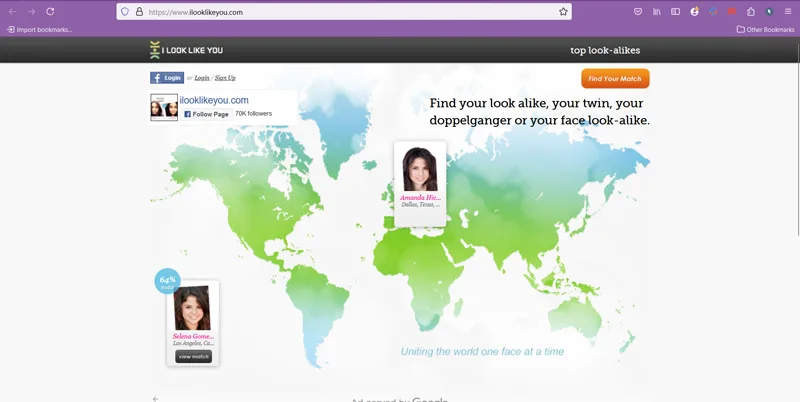Open the extensions puzzle icon

pos(751,12)
